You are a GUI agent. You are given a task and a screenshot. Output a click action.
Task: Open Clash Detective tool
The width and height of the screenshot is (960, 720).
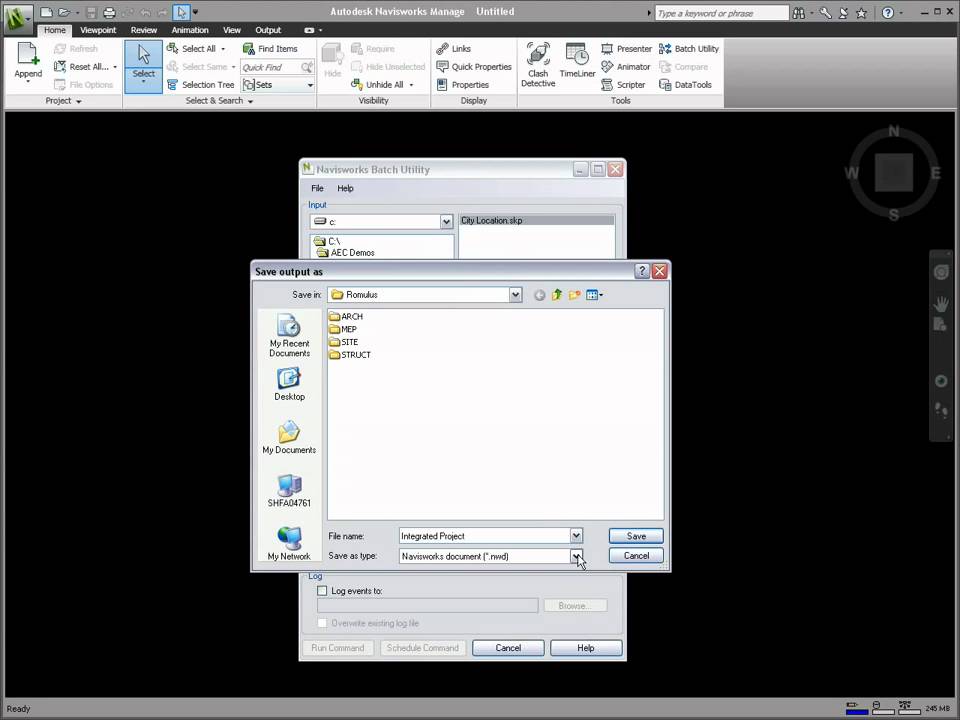pos(538,65)
